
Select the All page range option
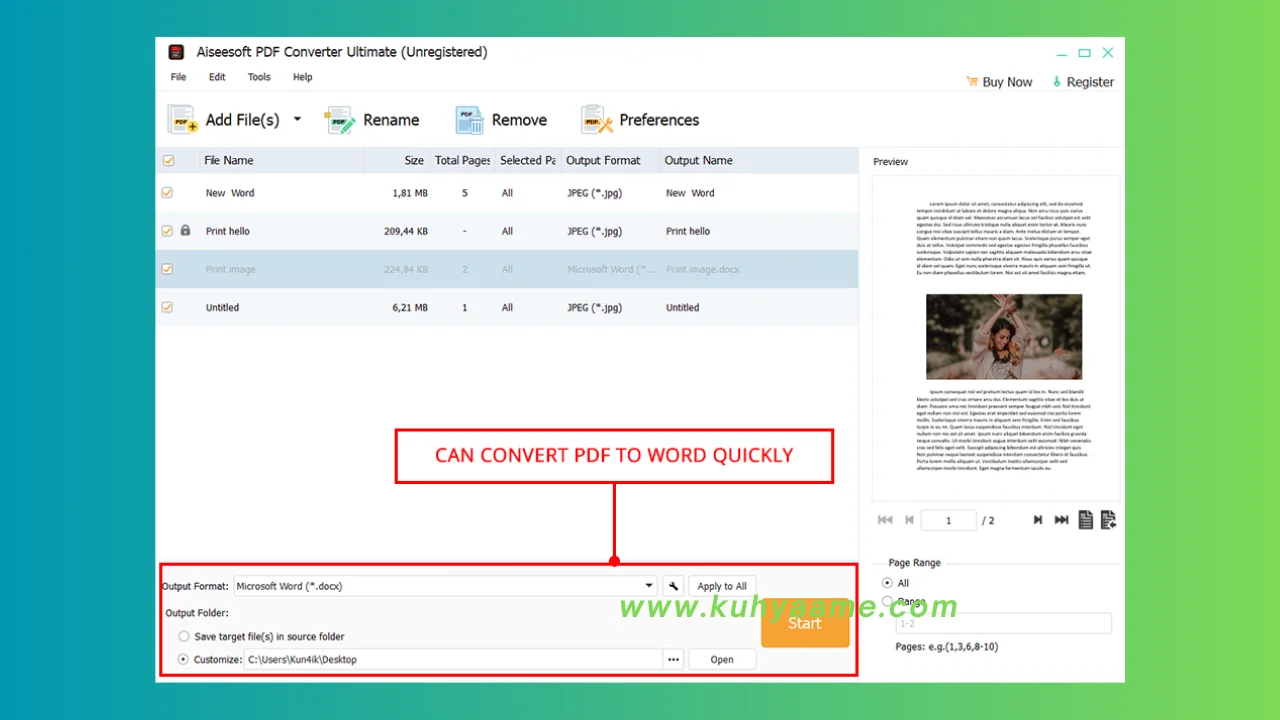[x=887, y=583]
